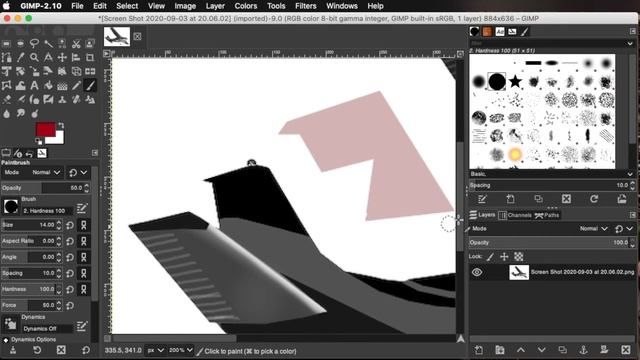The width and height of the screenshot is (640, 360).
Task: Adjust the layer Opacity slider
Action: [x=551, y=242]
